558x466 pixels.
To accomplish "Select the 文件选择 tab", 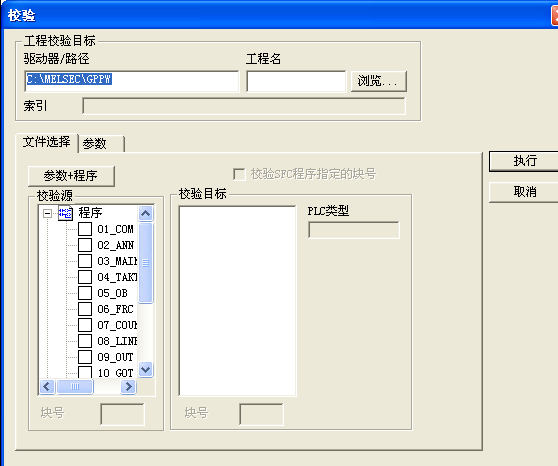I will pos(47,142).
